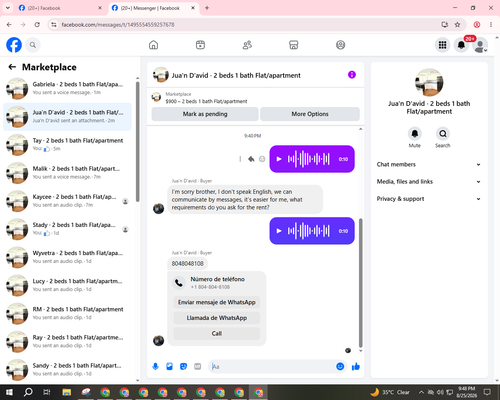Screen dimensions: 500x400
Task: Open emoji picker in message box
Action: (x=340, y=367)
